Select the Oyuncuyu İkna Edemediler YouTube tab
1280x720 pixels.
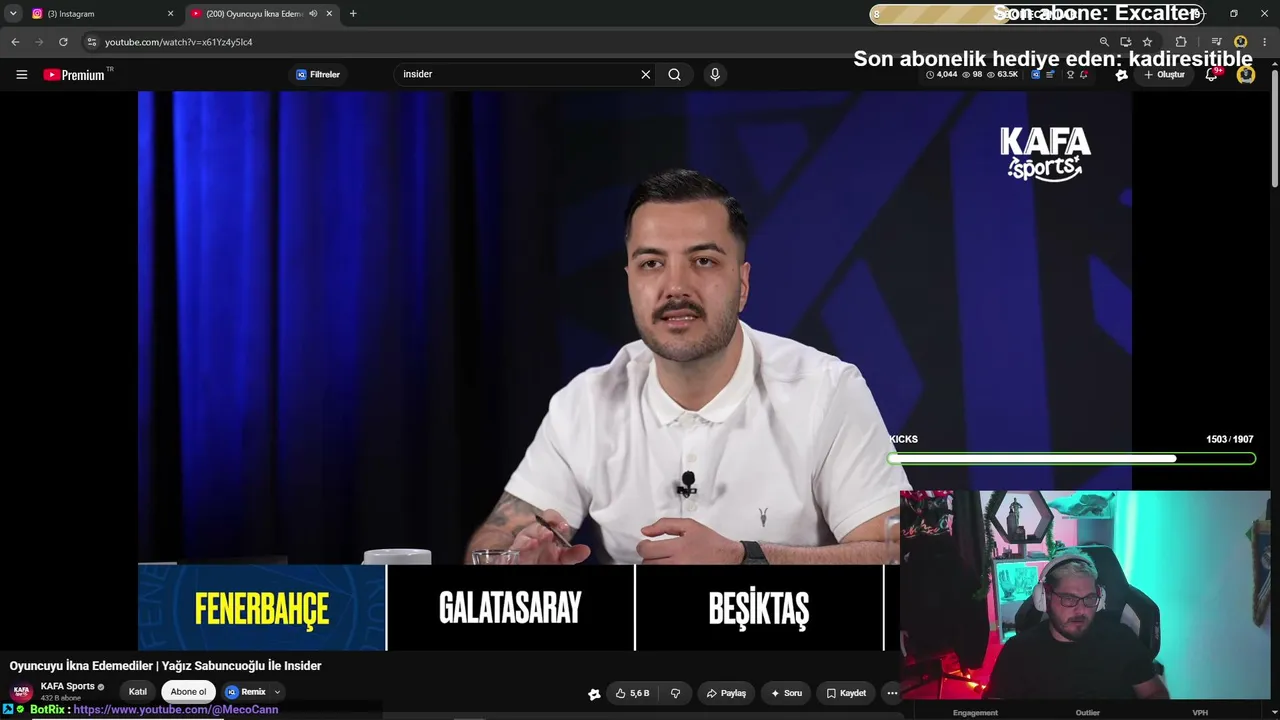[260, 14]
